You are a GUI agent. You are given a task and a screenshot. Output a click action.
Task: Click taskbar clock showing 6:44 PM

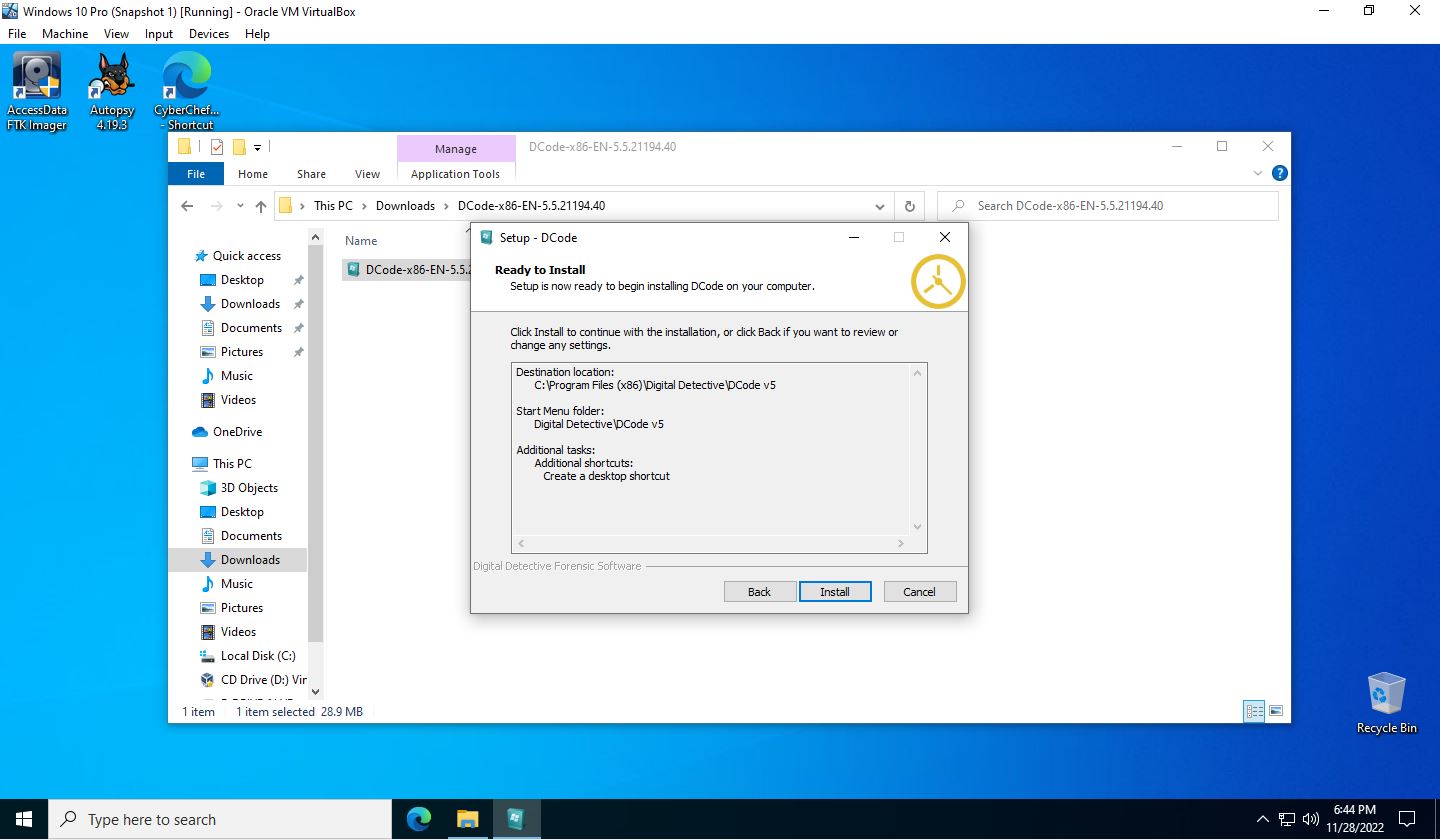tap(1355, 819)
